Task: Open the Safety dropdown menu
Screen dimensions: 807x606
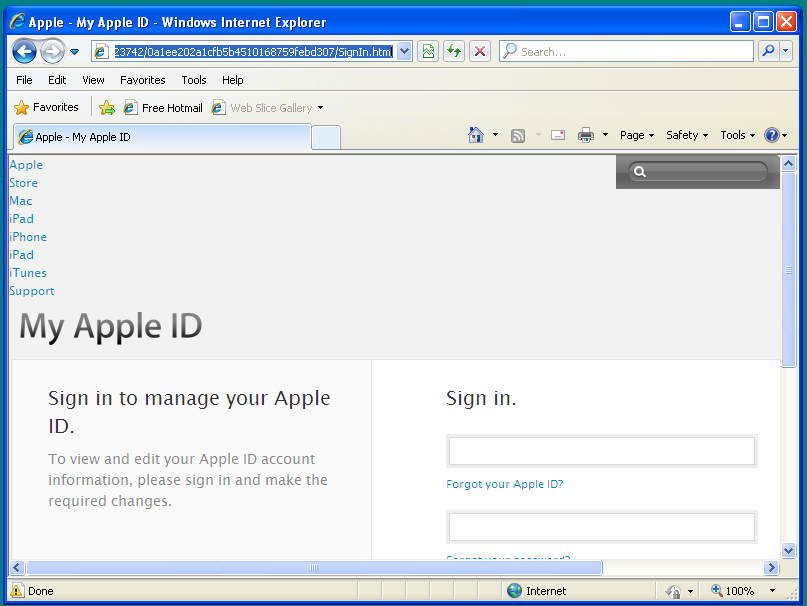Action: coord(687,135)
